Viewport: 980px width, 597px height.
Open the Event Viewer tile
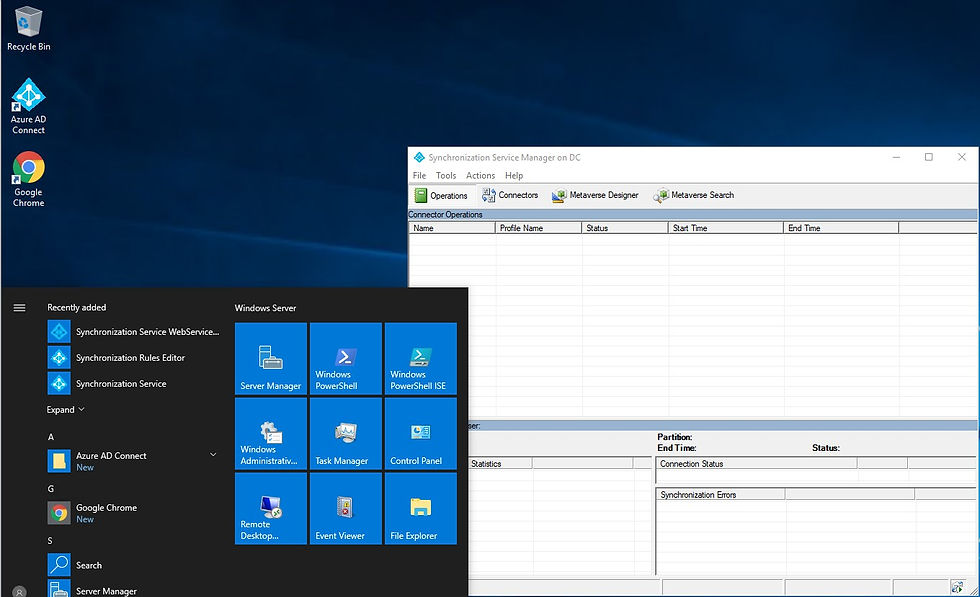click(x=346, y=509)
